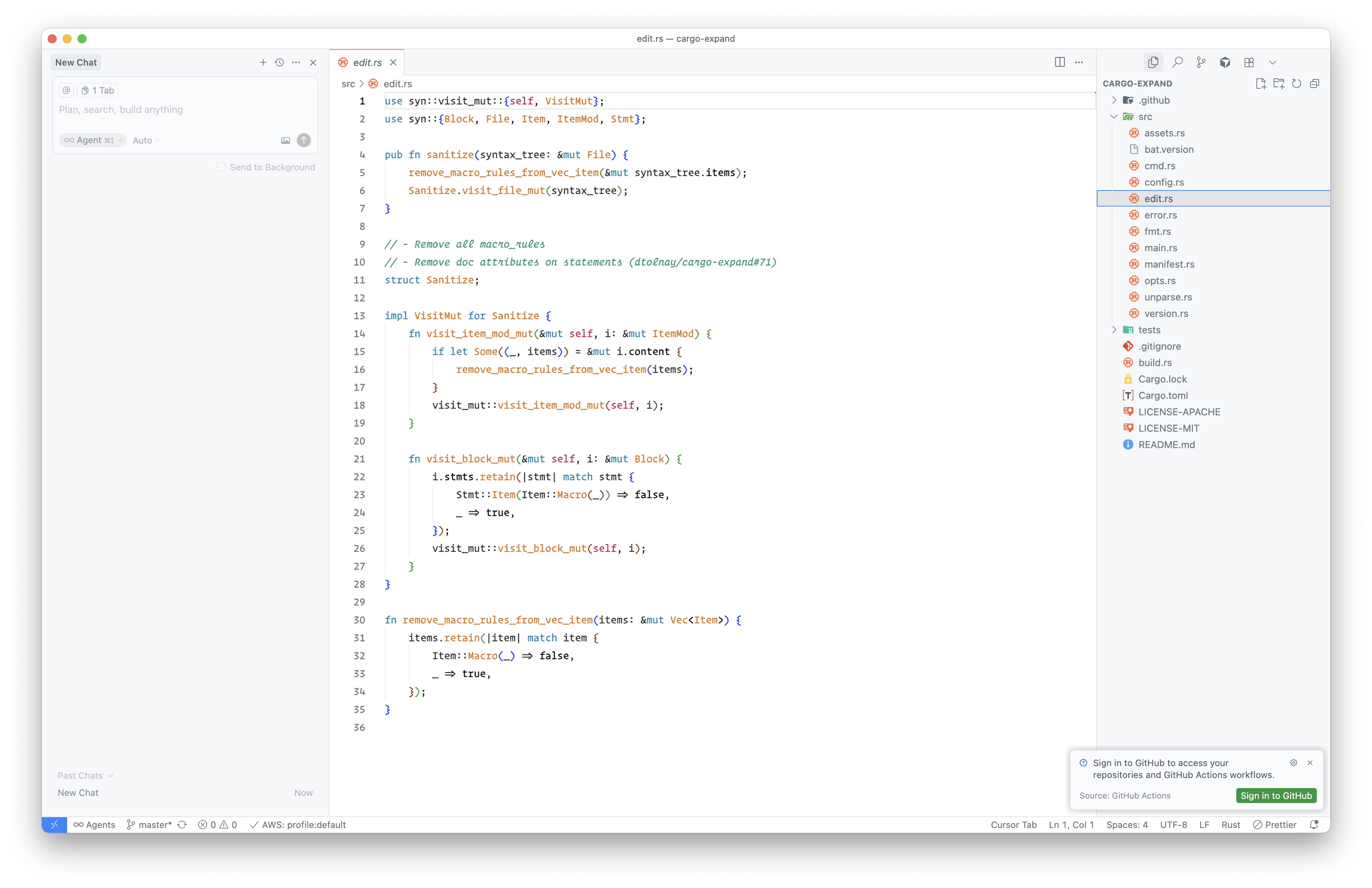Open main.rs in the file tree
1372x888 pixels.
1161,248
